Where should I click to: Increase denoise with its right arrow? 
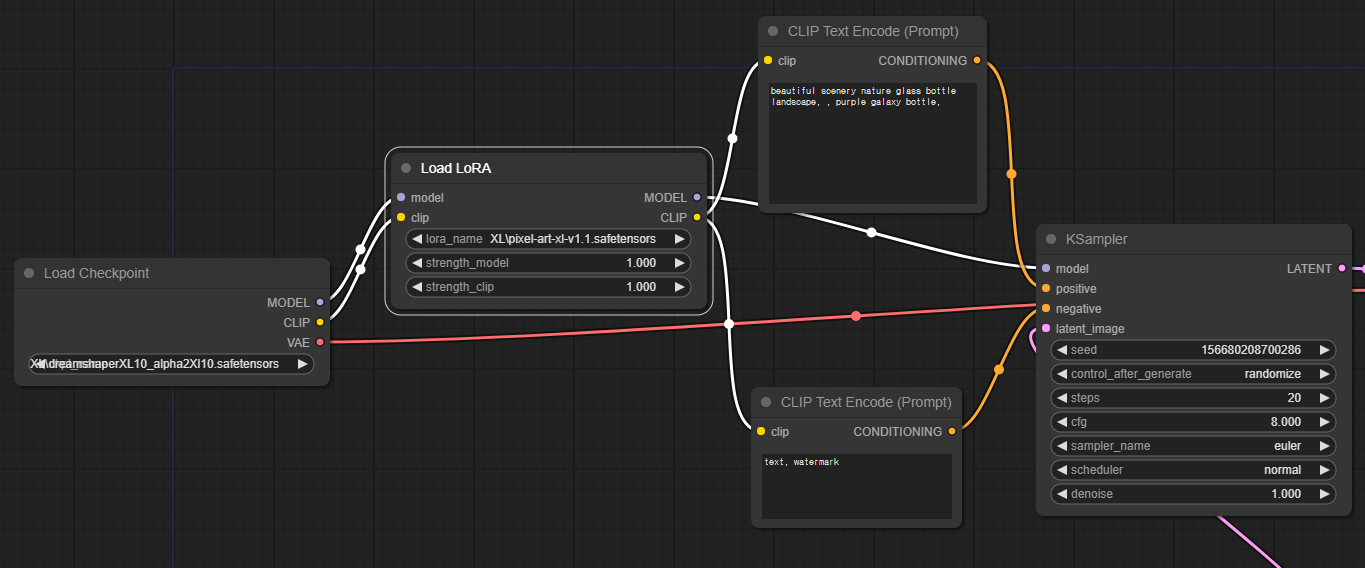(x=1325, y=494)
